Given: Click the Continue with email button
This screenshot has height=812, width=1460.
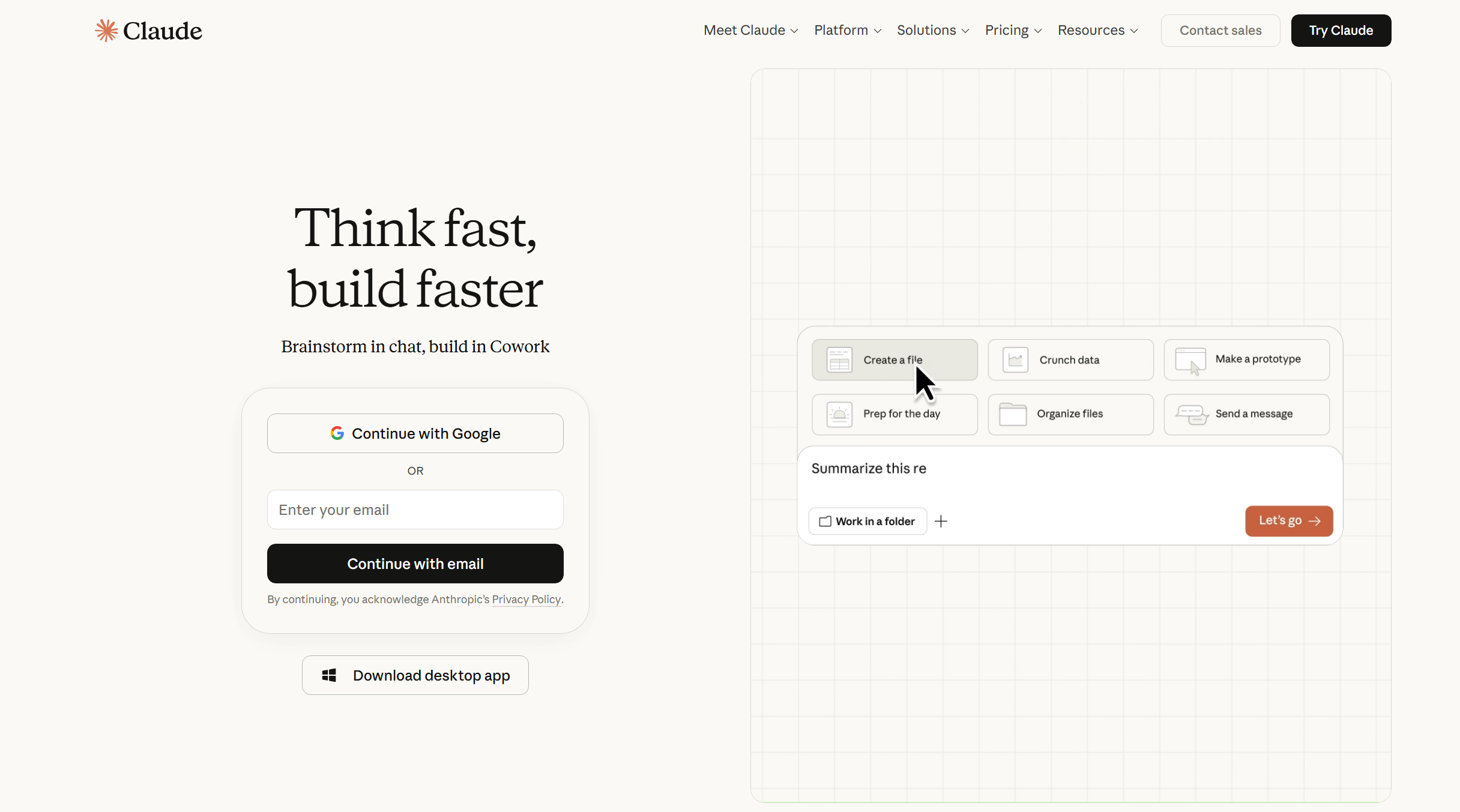Looking at the screenshot, I should click(415, 563).
